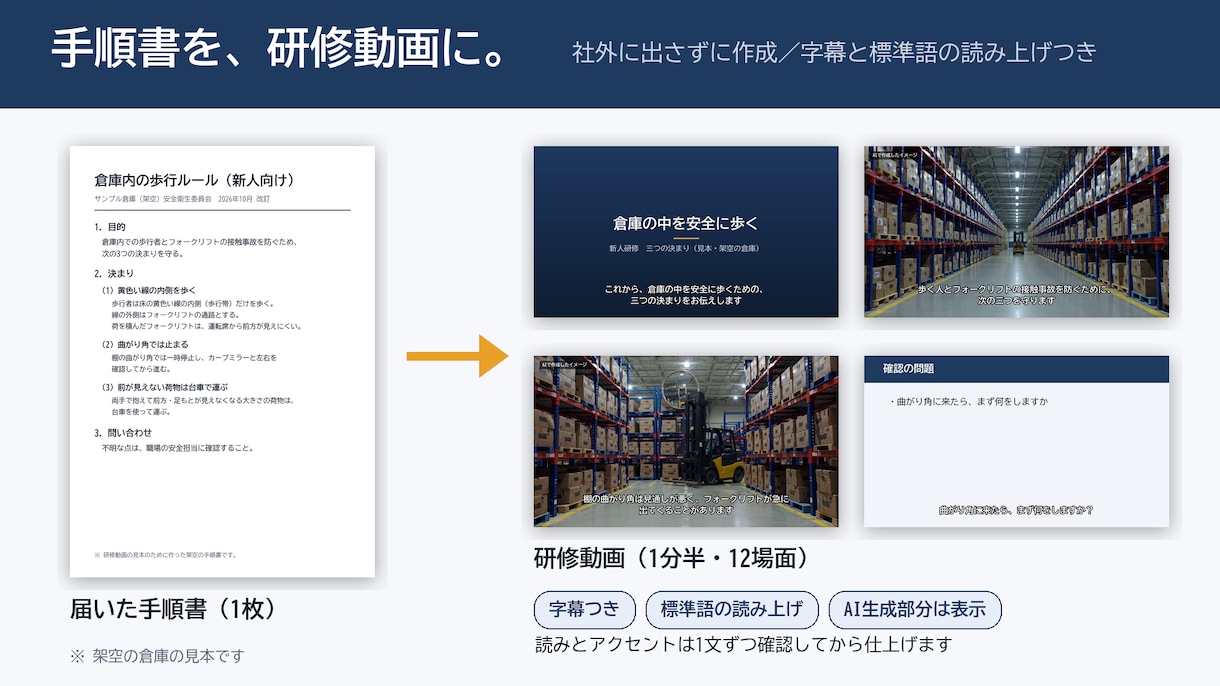Click the 標準語の読み上げ pill badge
The width and height of the screenshot is (1220, 686).
click(x=732, y=610)
